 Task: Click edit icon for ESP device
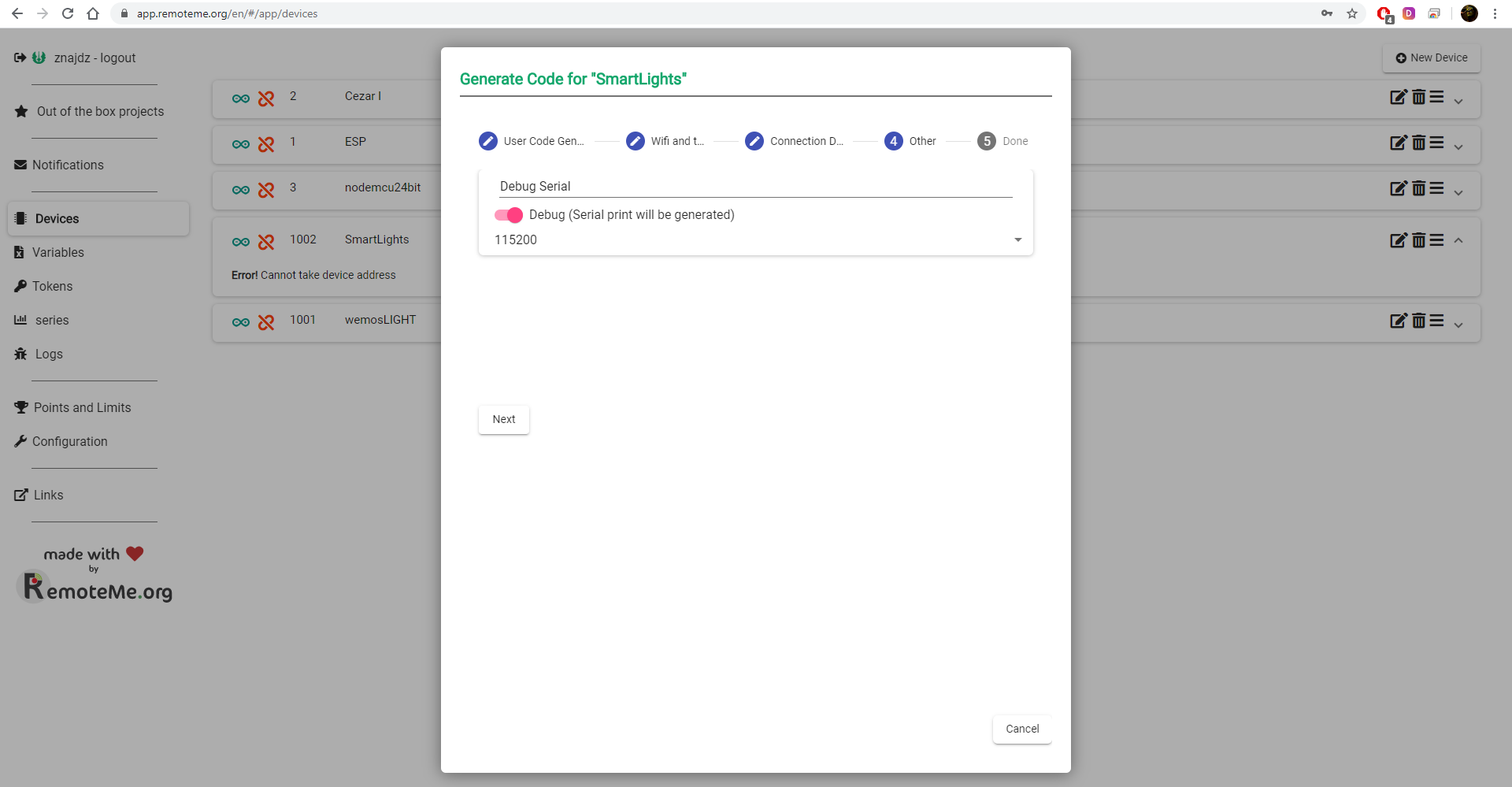coord(1399,143)
